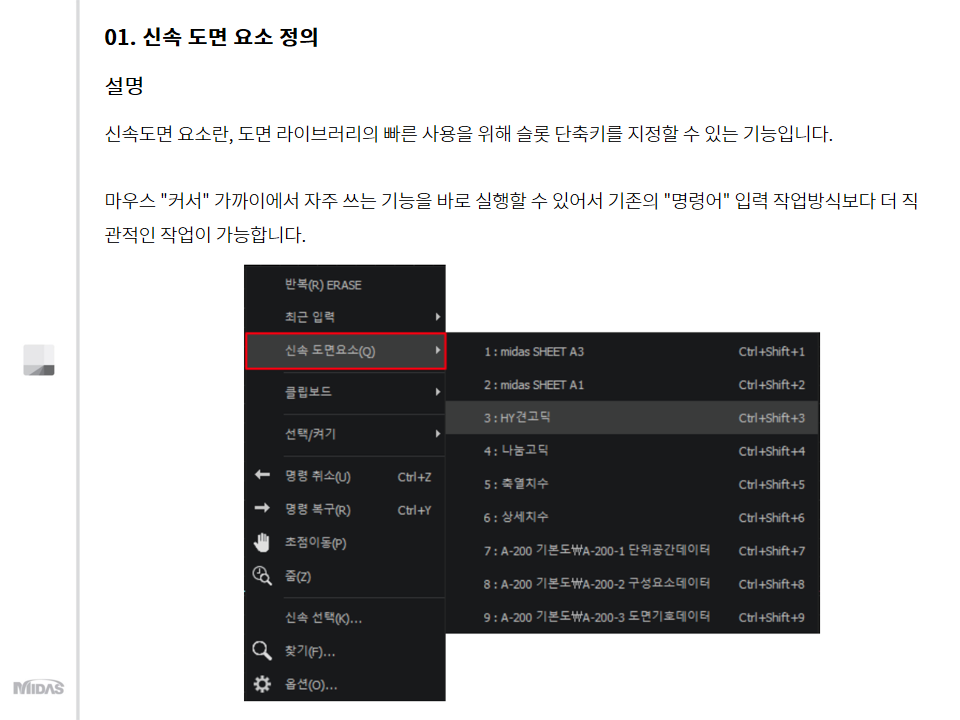Click the MIDAS logo
The height and width of the screenshot is (720, 960).
coord(39,687)
